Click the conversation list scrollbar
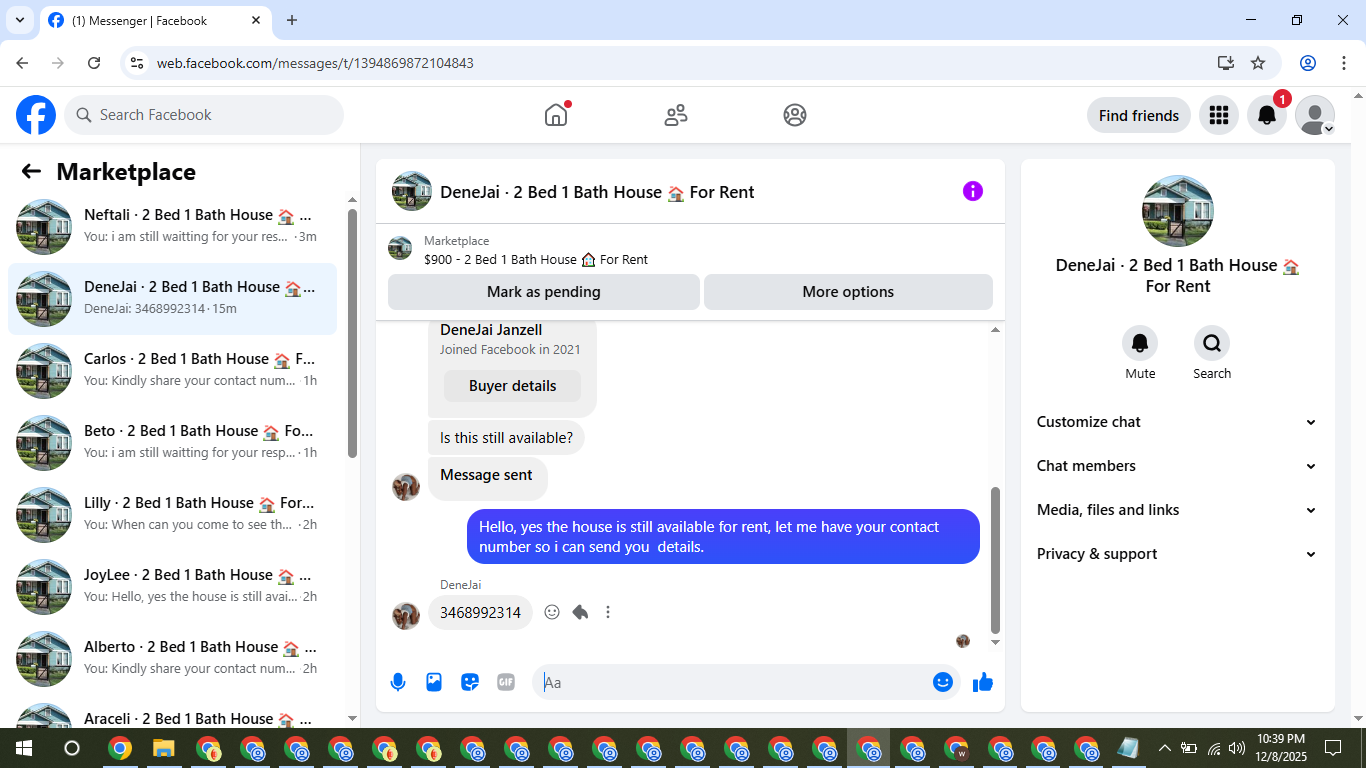This screenshot has width=1366, height=768. tap(352, 333)
